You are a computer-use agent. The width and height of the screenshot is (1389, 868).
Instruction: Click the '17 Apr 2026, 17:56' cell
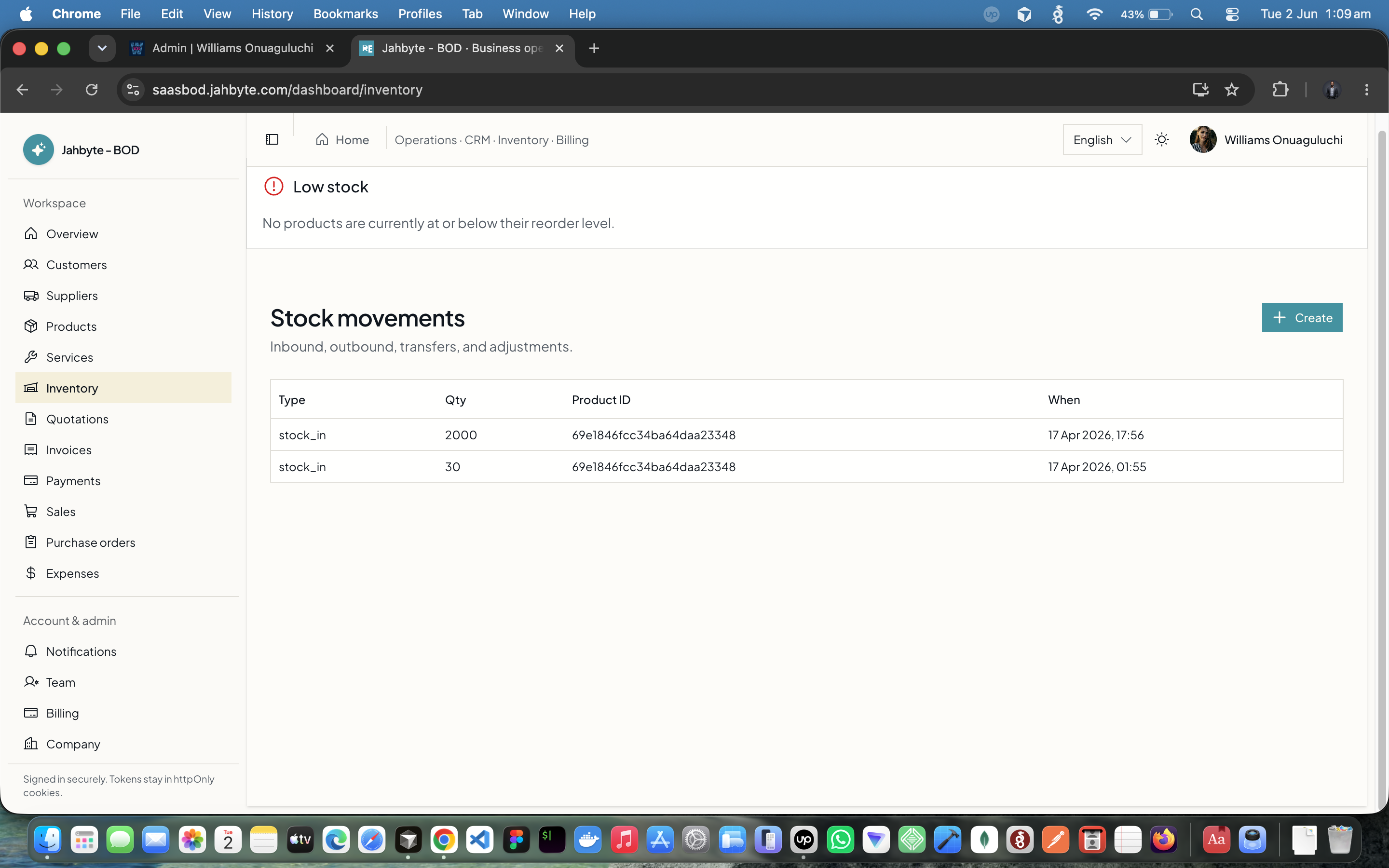point(1096,434)
